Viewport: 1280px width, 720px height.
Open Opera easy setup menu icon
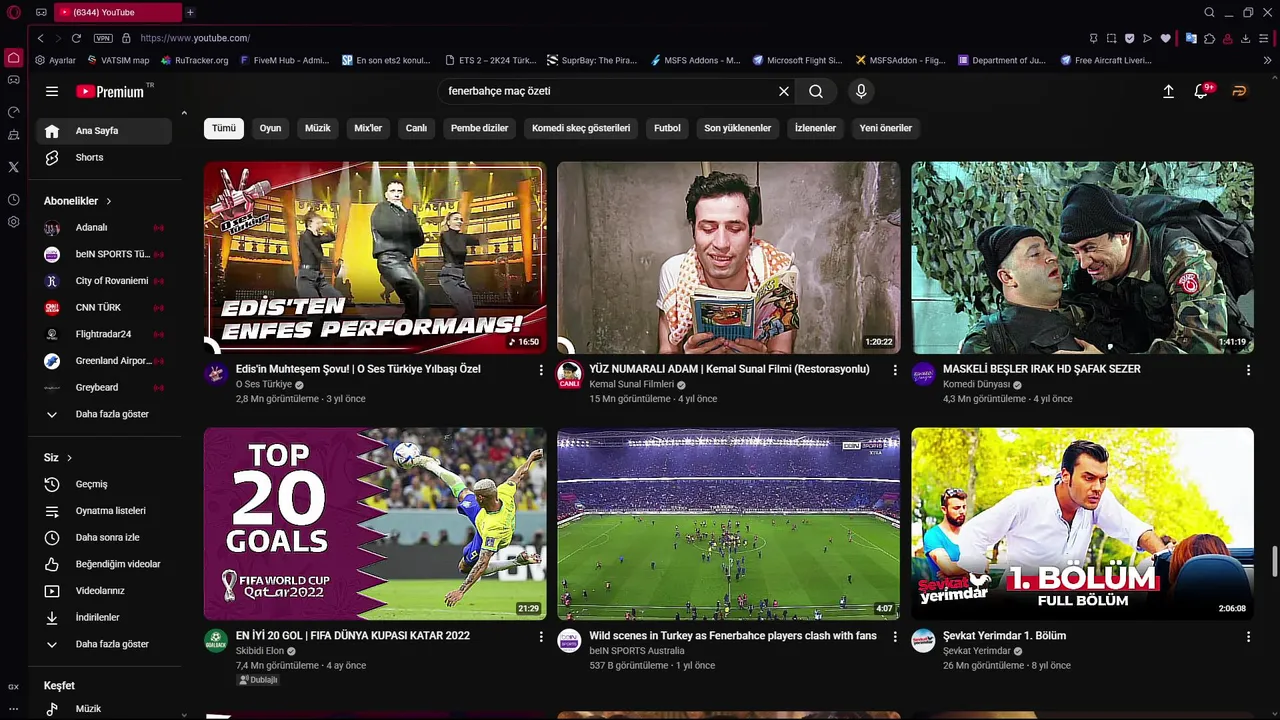tap(1264, 38)
